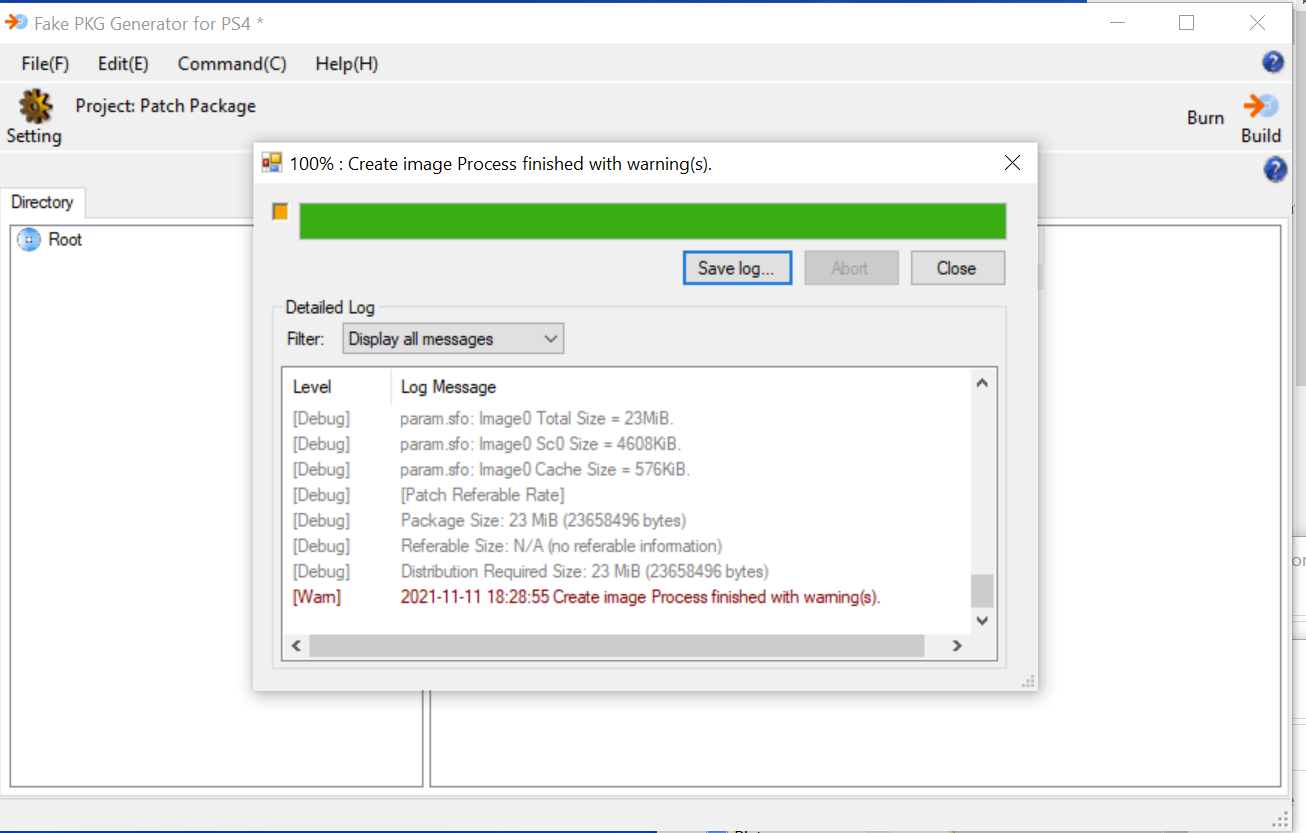1306x833 pixels.
Task: Open the help icon beside menu bar
Action: pyautogui.click(x=1273, y=62)
